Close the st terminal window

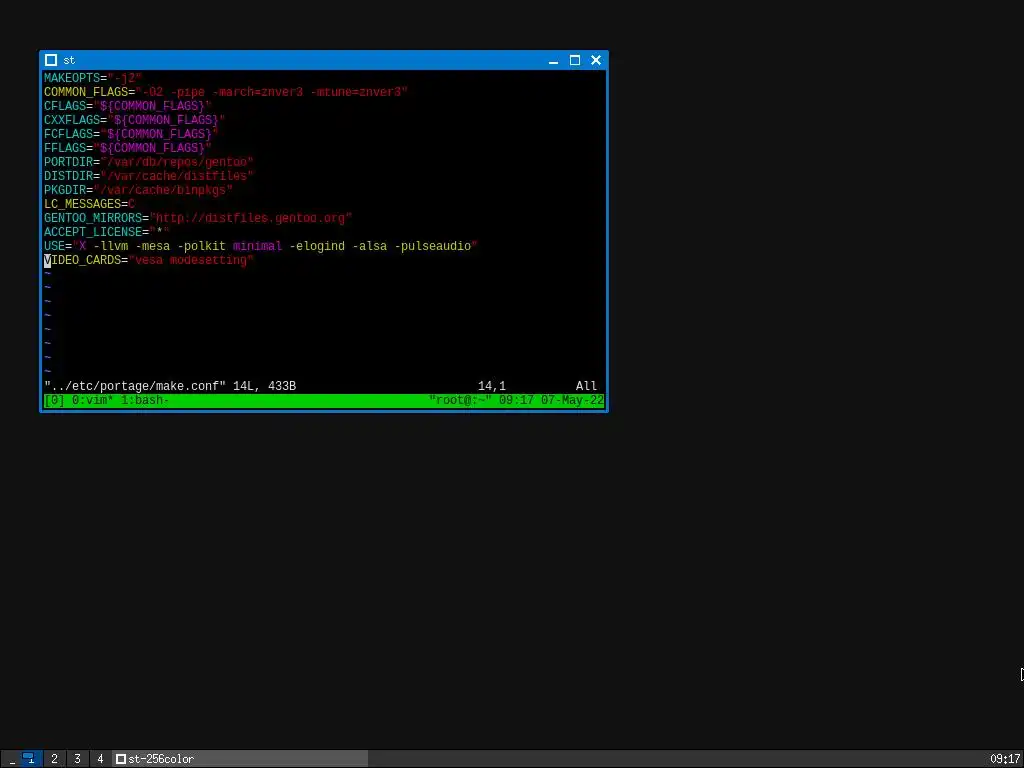[x=596, y=60]
